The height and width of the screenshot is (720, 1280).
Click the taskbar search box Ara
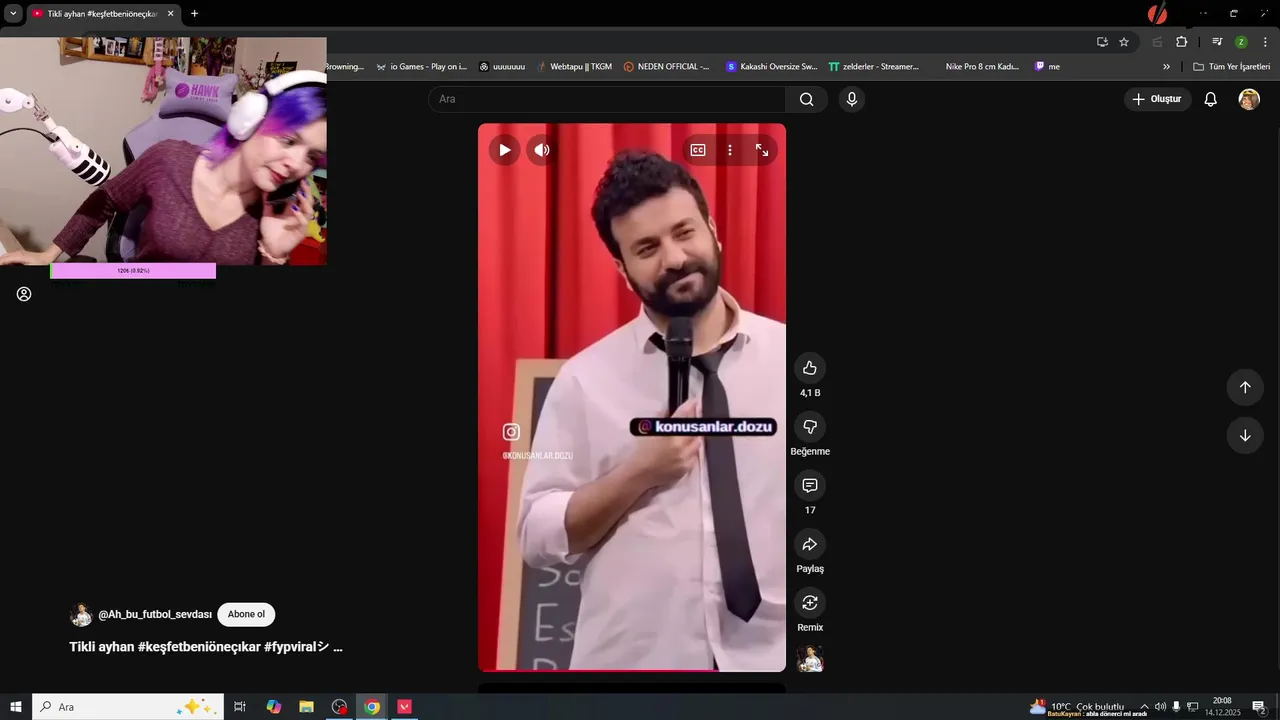128,707
